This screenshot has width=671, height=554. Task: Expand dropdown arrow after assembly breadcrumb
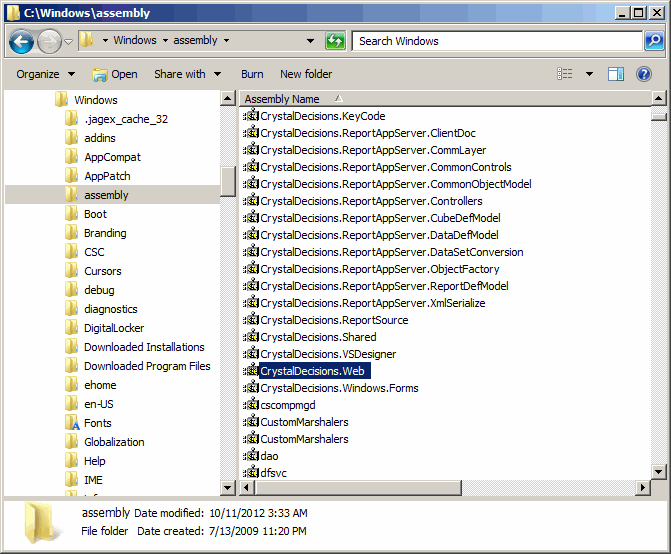coord(226,41)
